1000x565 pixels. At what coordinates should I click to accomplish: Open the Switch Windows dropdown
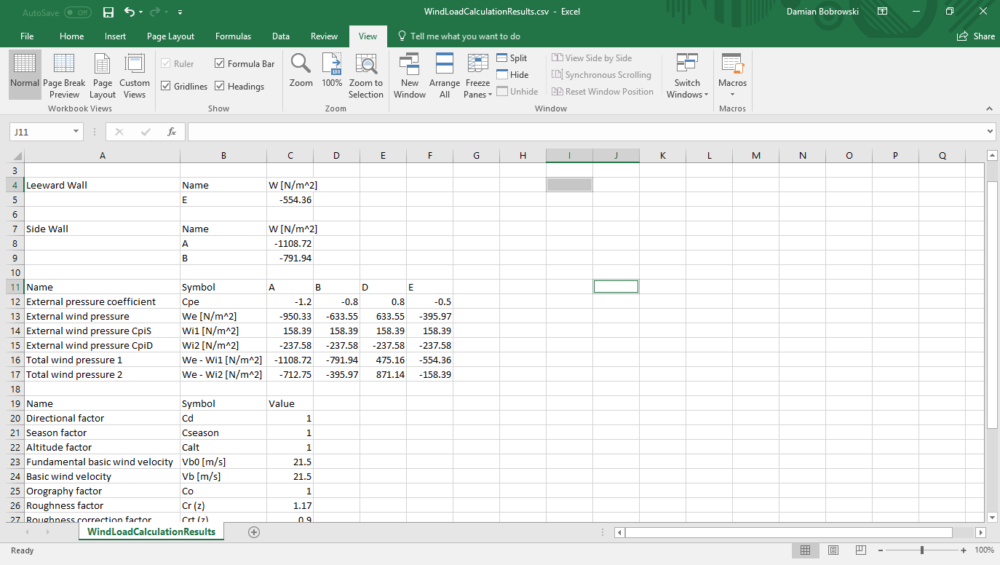[x=687, y=76]
